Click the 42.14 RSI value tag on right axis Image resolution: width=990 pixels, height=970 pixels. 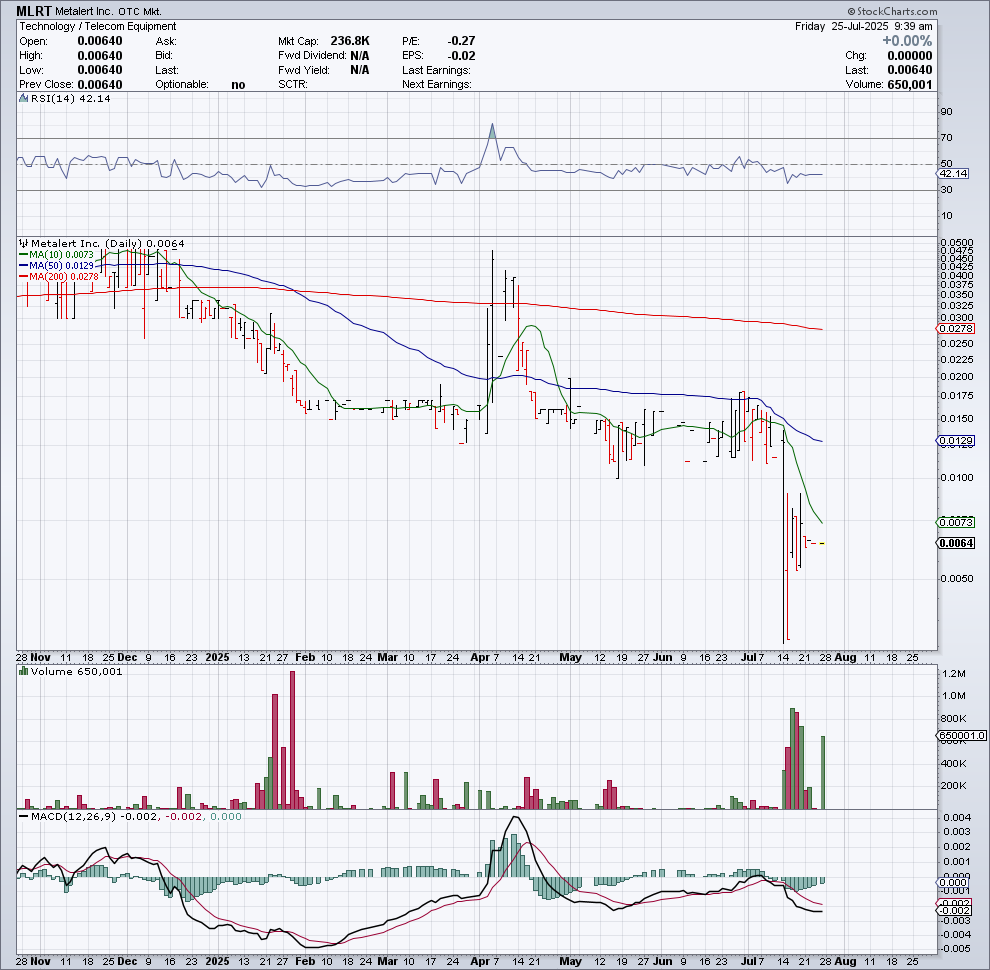coord(953,173)
